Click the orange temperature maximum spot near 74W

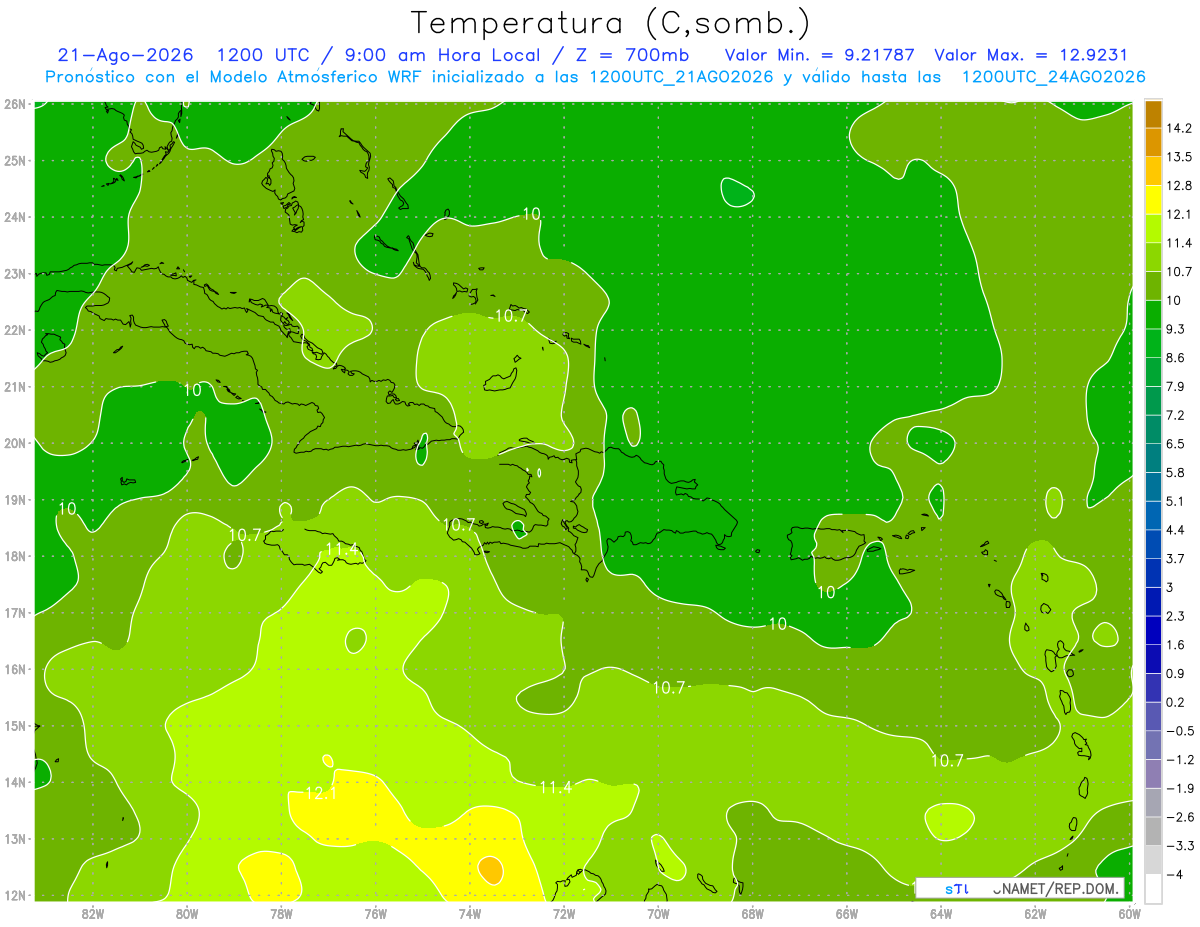tap(490, 869)
